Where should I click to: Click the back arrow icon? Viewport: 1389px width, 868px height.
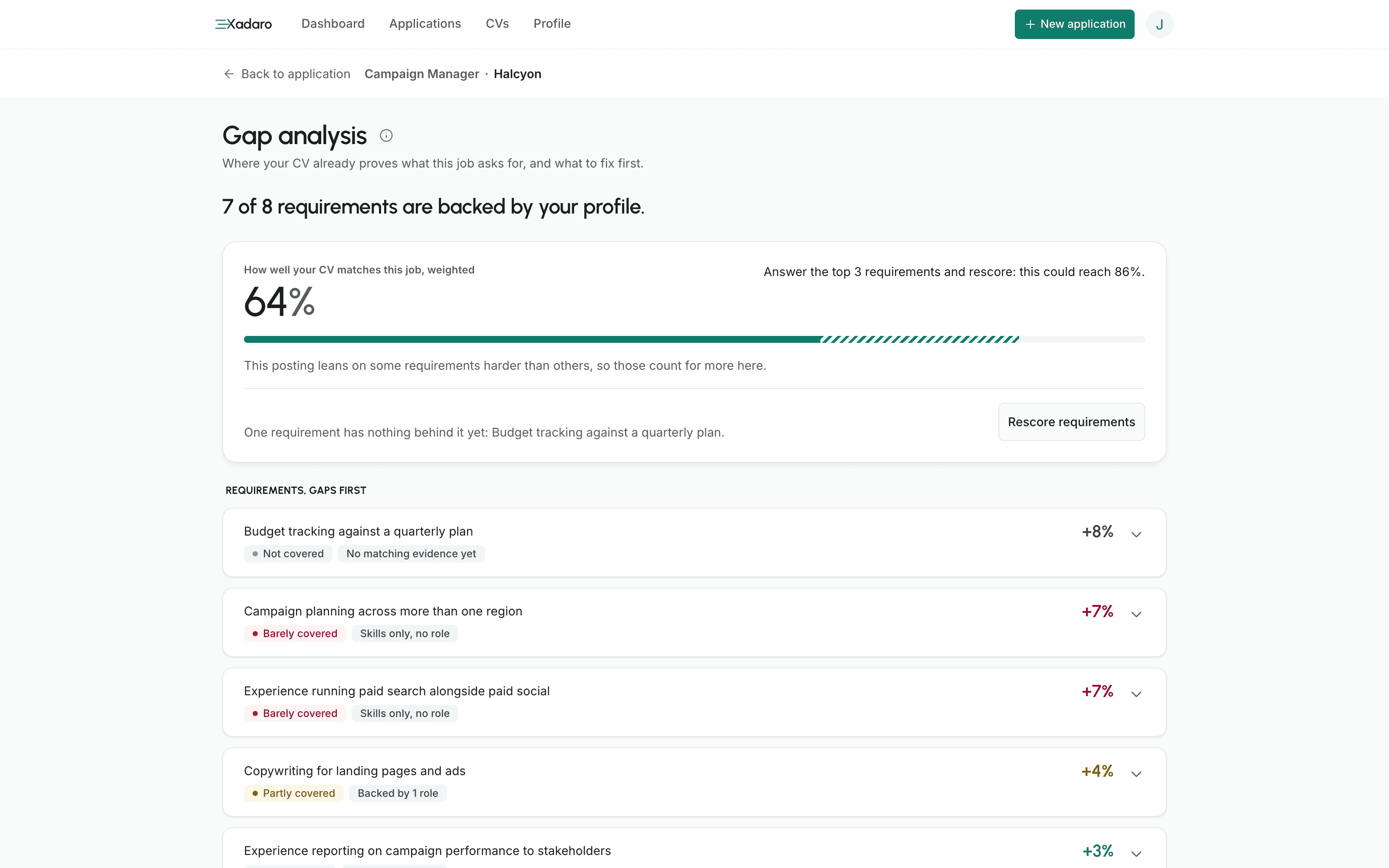[x=229, y=74]
